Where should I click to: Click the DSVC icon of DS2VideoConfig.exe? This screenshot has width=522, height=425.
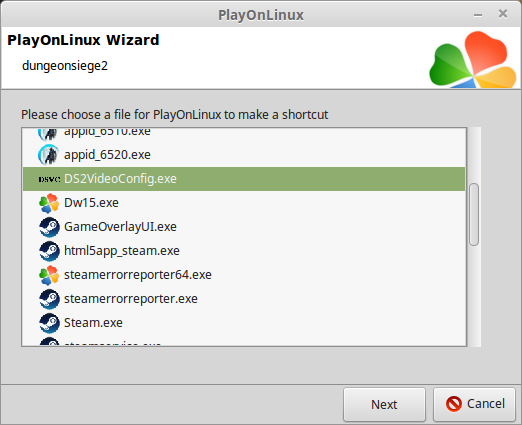49,179
